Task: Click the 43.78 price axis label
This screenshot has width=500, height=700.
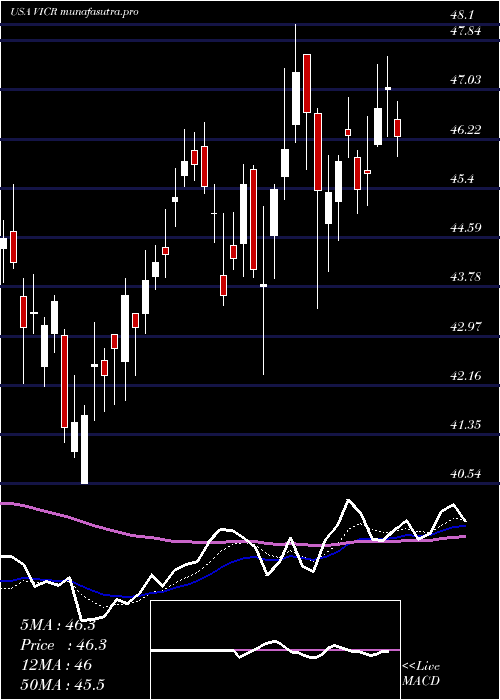Action: 466,277
